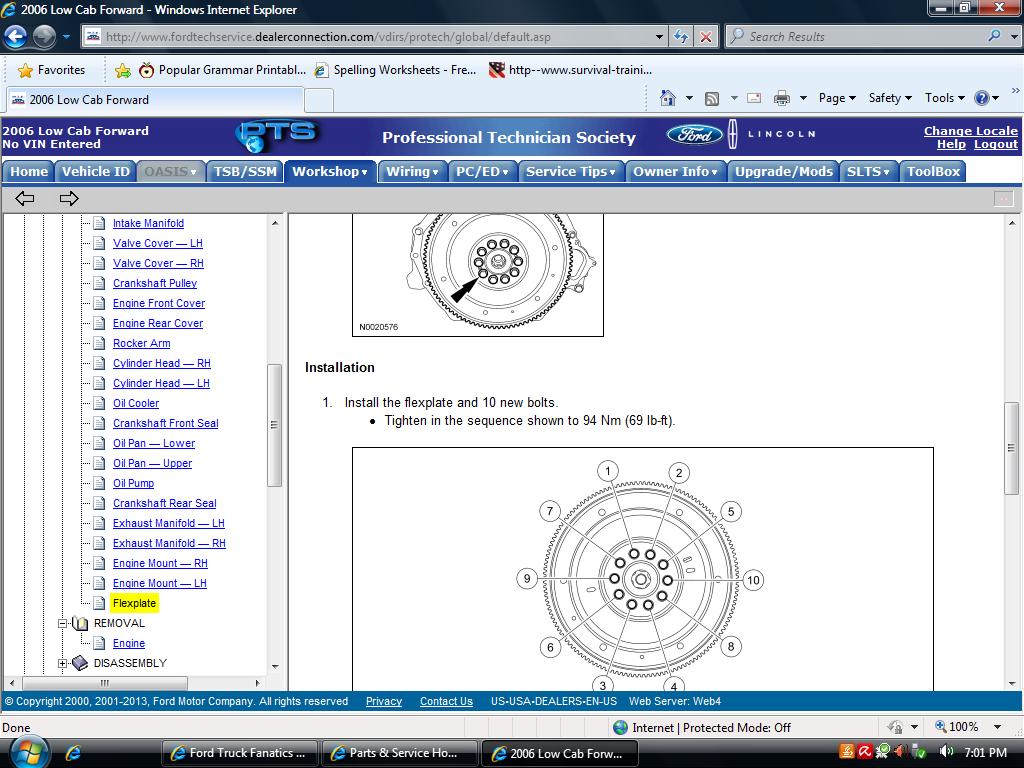The height and width of the screenshot is (768, 1024).
Task: Open the Engine link under REMOVAL
Action: [x=129, y=643]
